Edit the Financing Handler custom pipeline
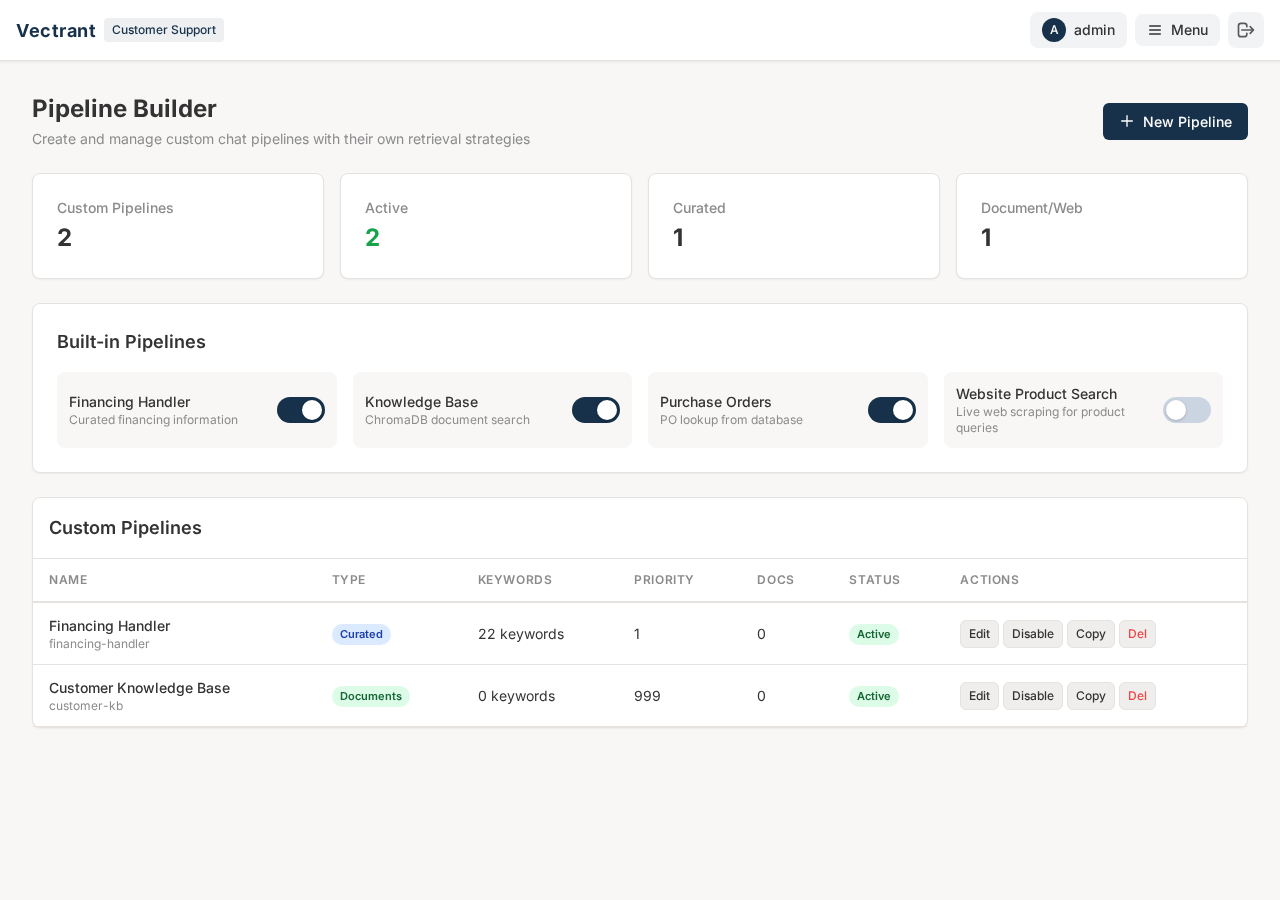Image resolution: width=1280 pixels, height=900 pixels. click(x=978, y=634)
